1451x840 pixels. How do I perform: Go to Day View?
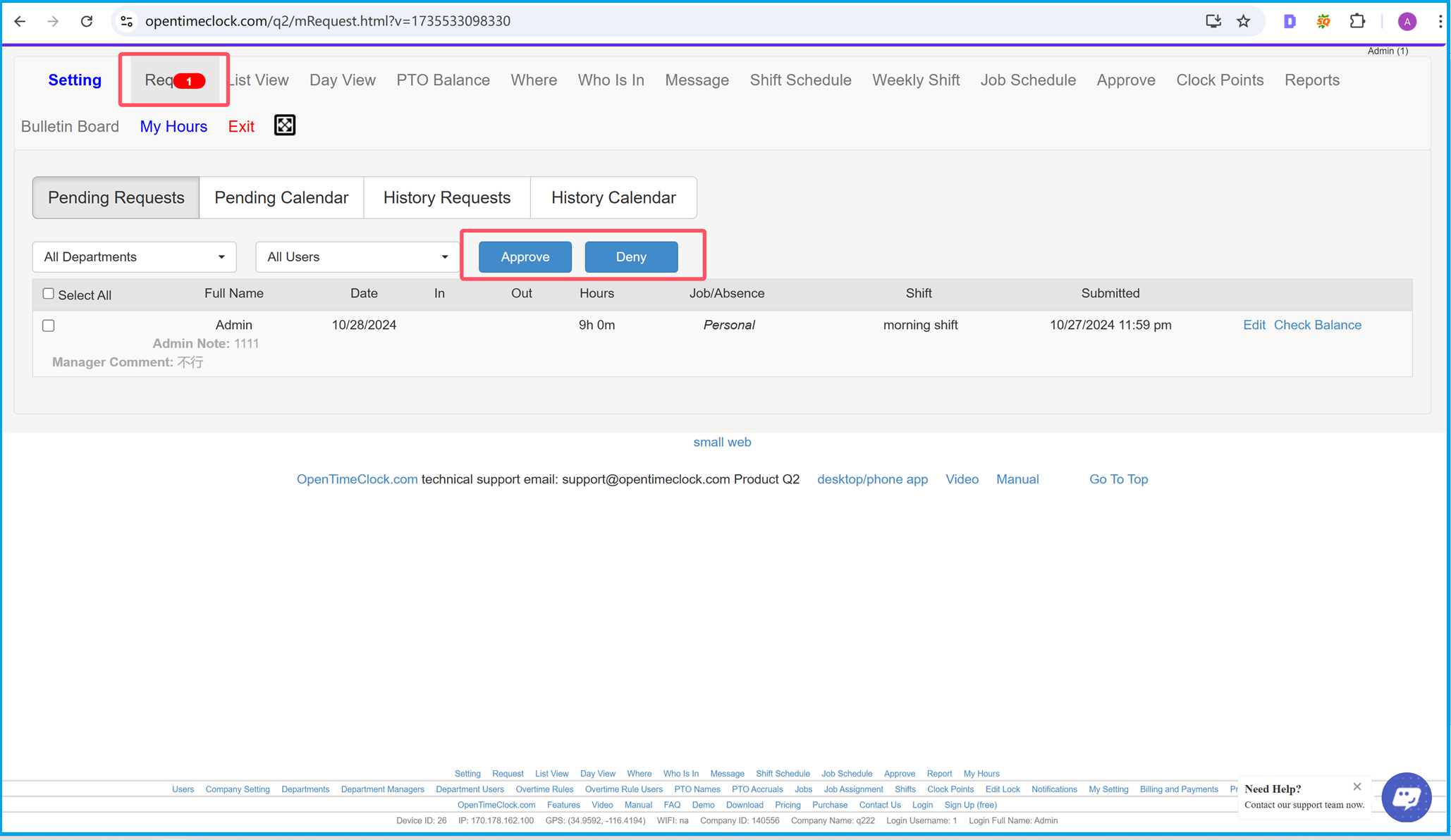pos(343,80)
